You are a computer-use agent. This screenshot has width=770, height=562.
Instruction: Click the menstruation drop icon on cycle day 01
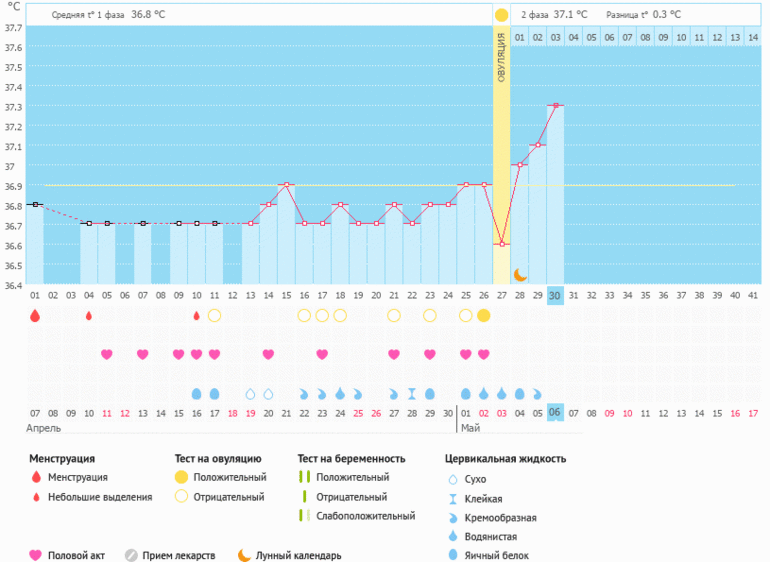35,316
